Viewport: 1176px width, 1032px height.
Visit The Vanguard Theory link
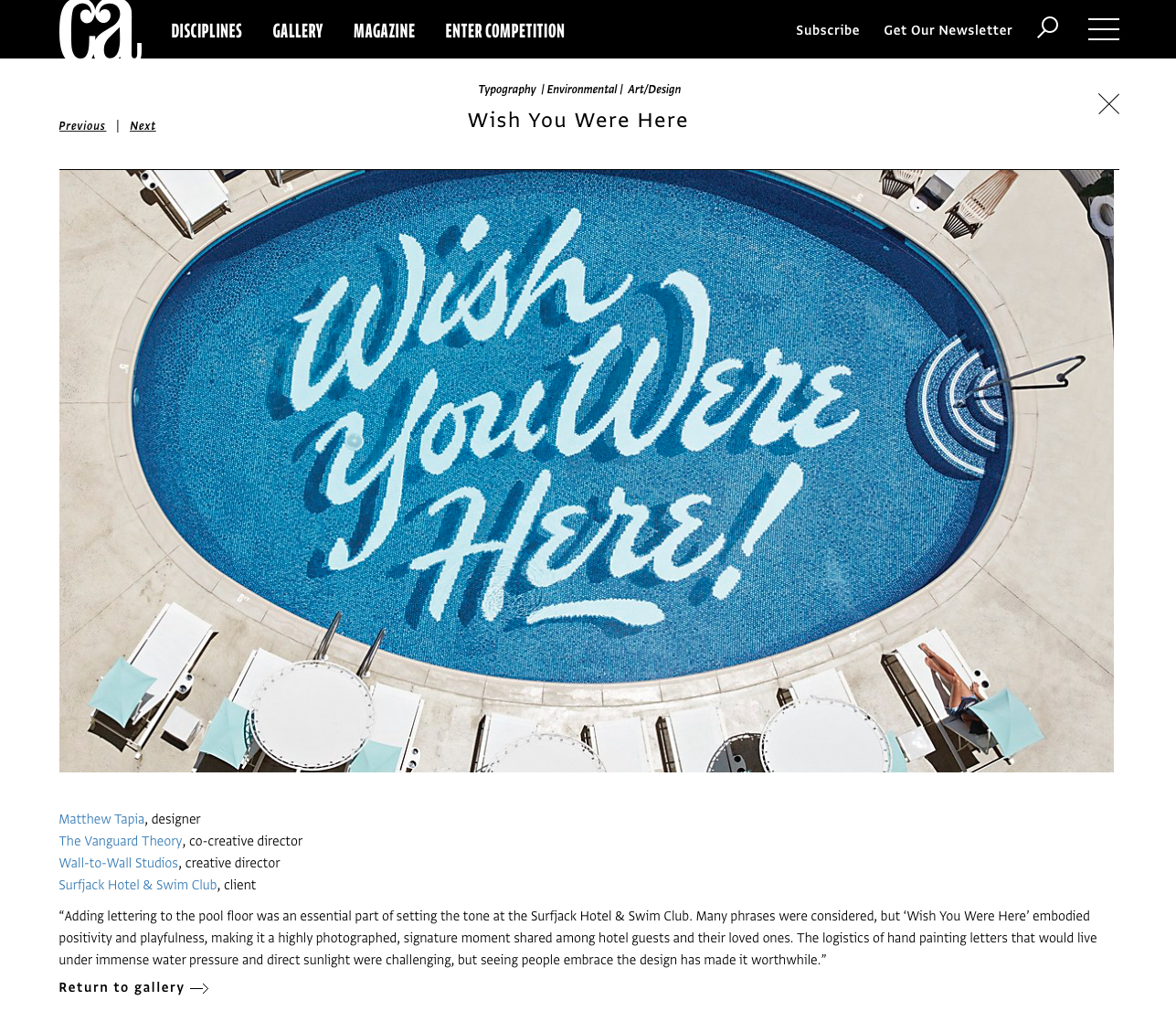tap(121, 841)
